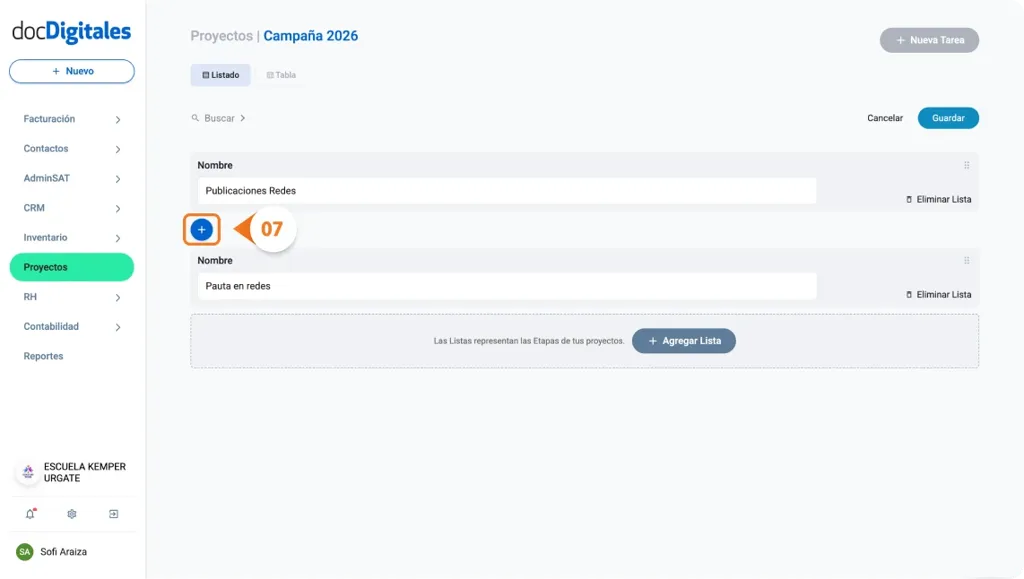The image size is (1024, 579).
Task: Switch to the Listado view
Action: point(220,74)
